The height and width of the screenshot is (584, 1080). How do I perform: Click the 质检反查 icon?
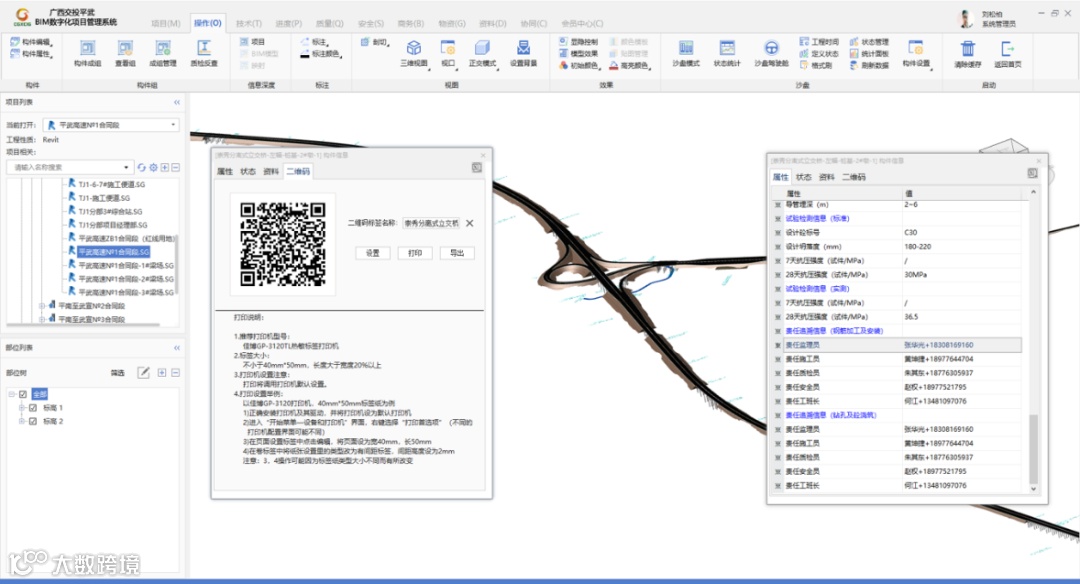(204, 53)
